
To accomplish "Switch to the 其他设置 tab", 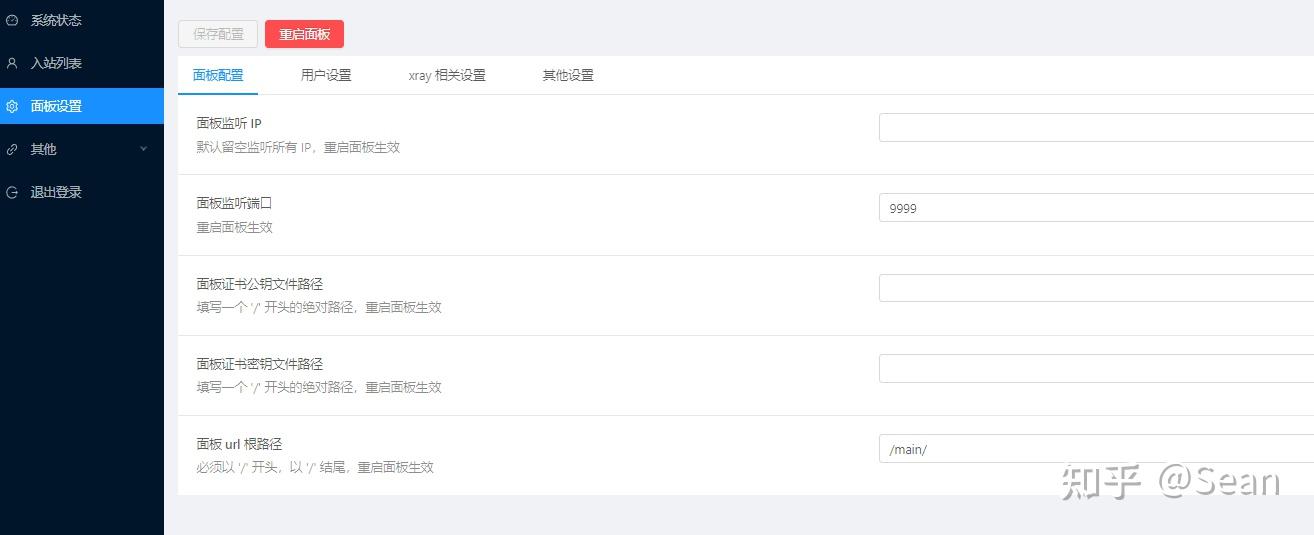I will [568, 75].
